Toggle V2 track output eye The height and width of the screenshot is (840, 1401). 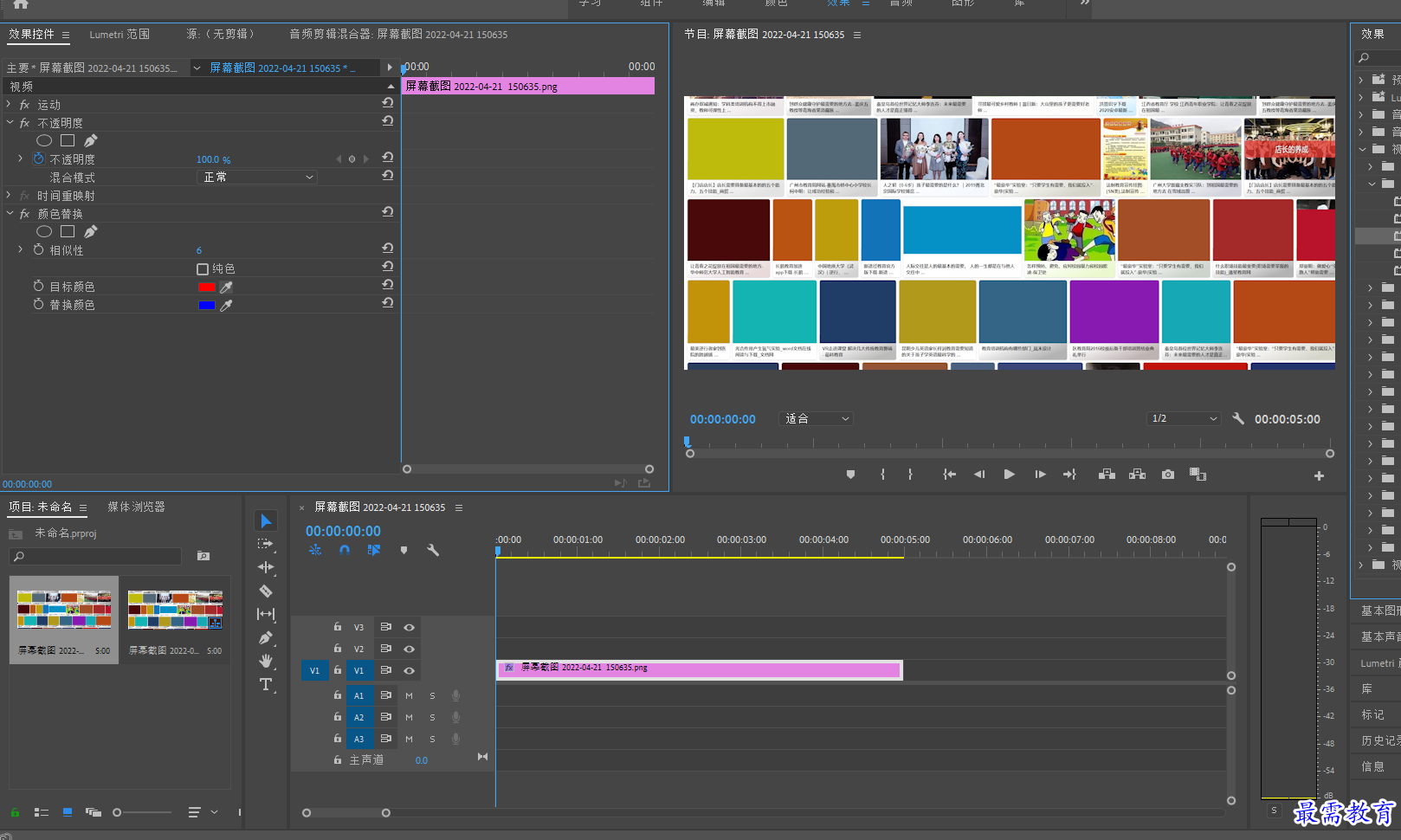(409, 649)
